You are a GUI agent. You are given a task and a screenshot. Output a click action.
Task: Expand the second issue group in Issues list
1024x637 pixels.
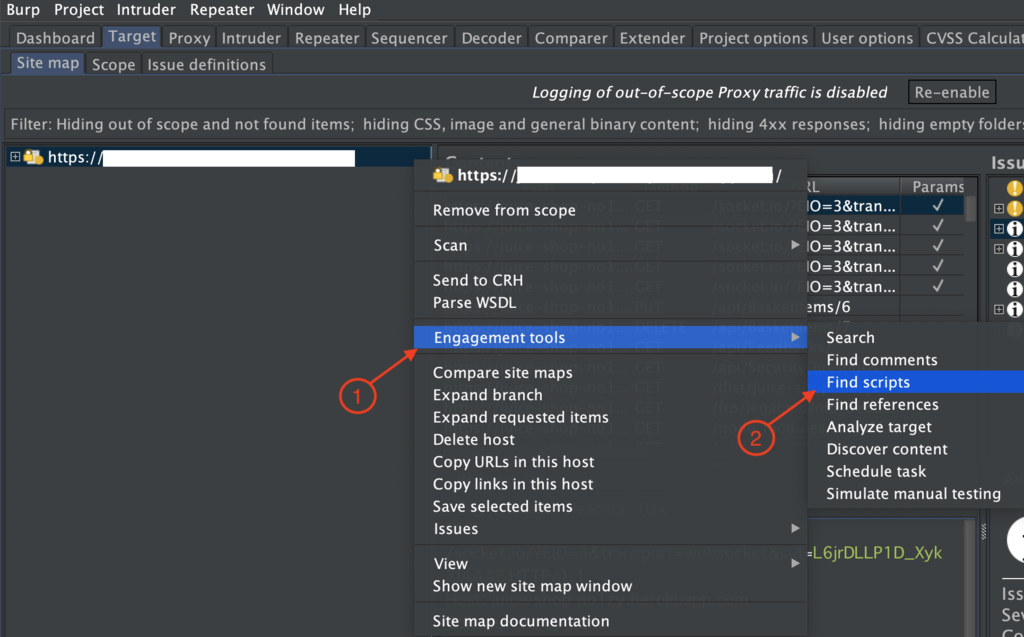tap(999, 229)
